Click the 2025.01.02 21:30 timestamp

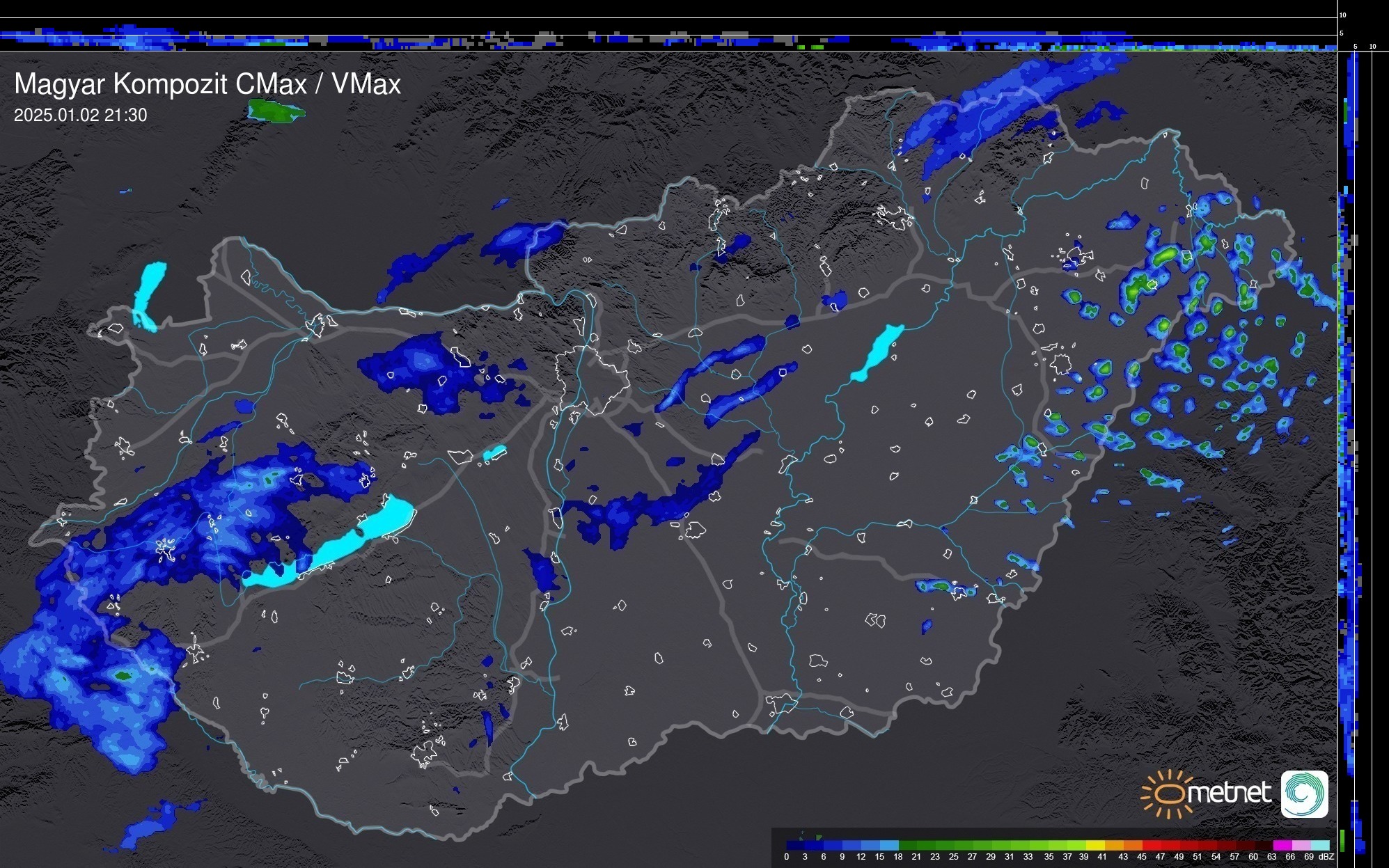81,116
